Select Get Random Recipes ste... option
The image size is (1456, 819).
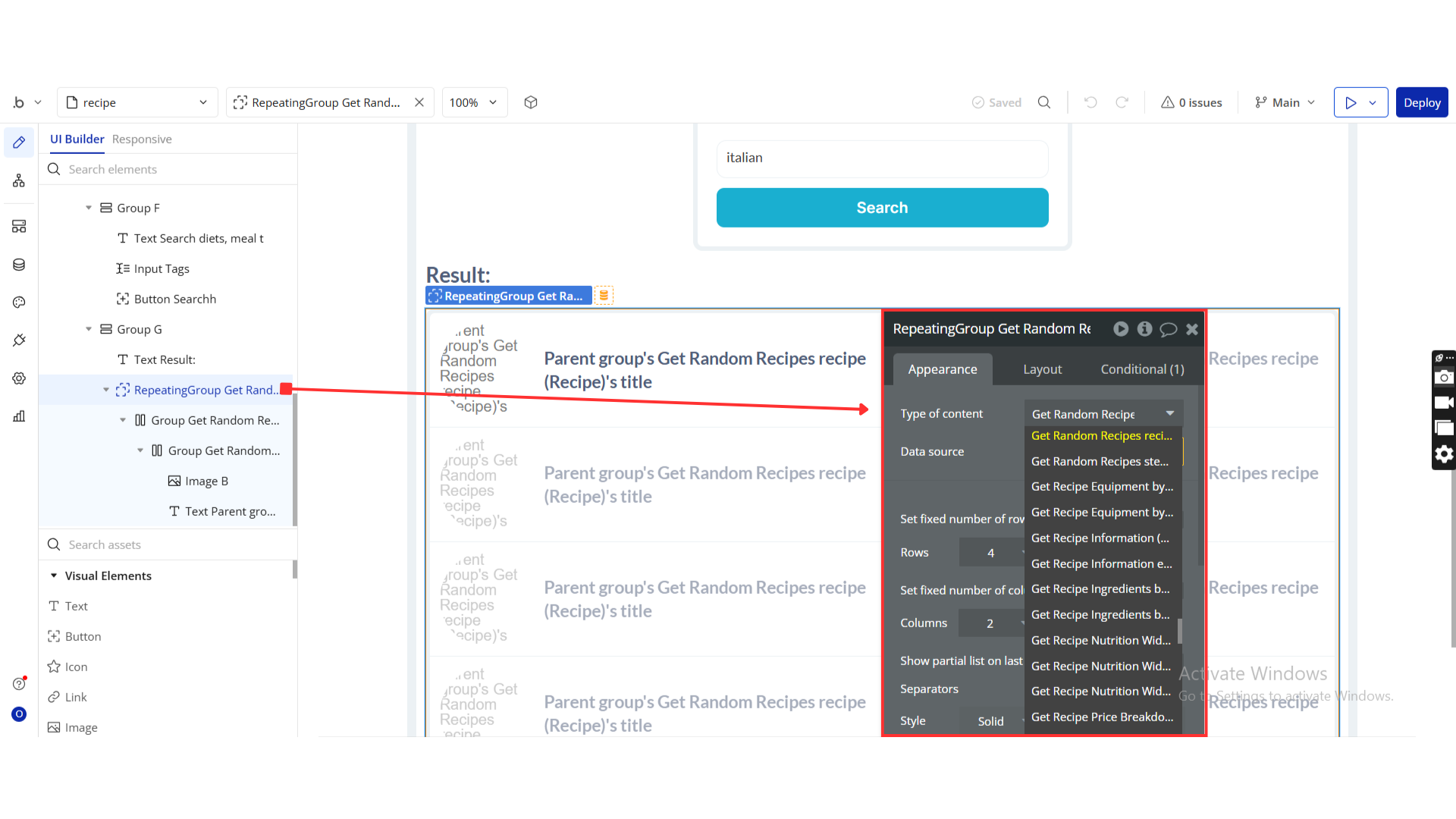[x=1100, y=461]
